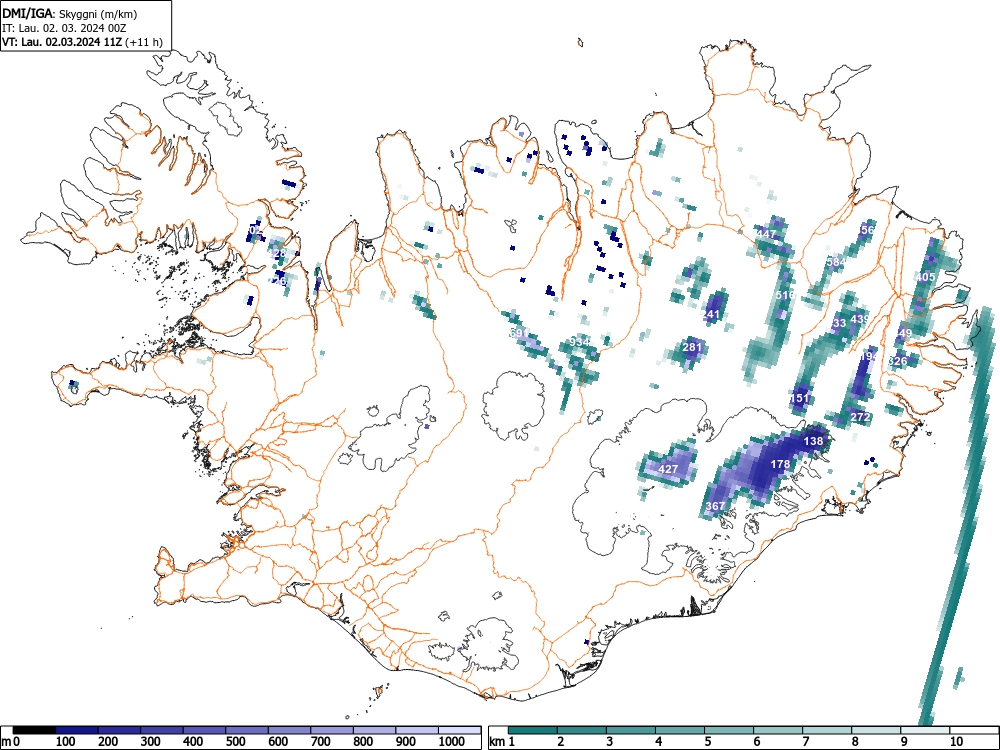
Task: Click the visibility value 584 on the map
Action: [x=836, y=262]
